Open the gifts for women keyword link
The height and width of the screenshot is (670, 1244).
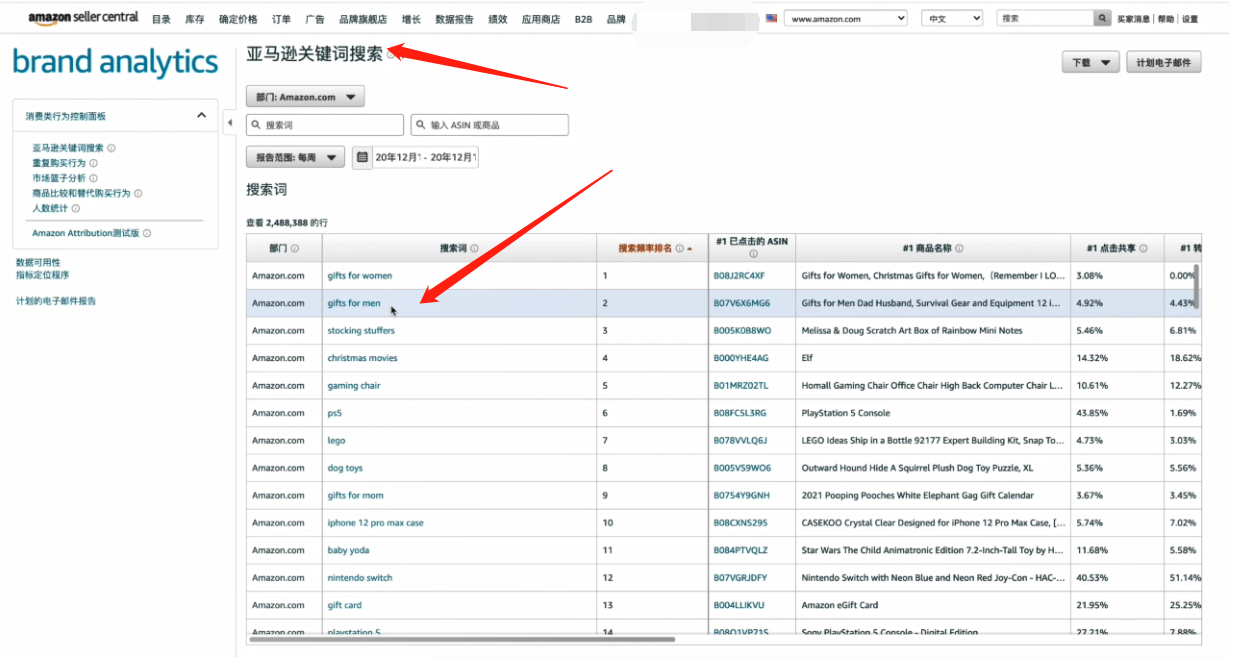[x=360, y=276]
